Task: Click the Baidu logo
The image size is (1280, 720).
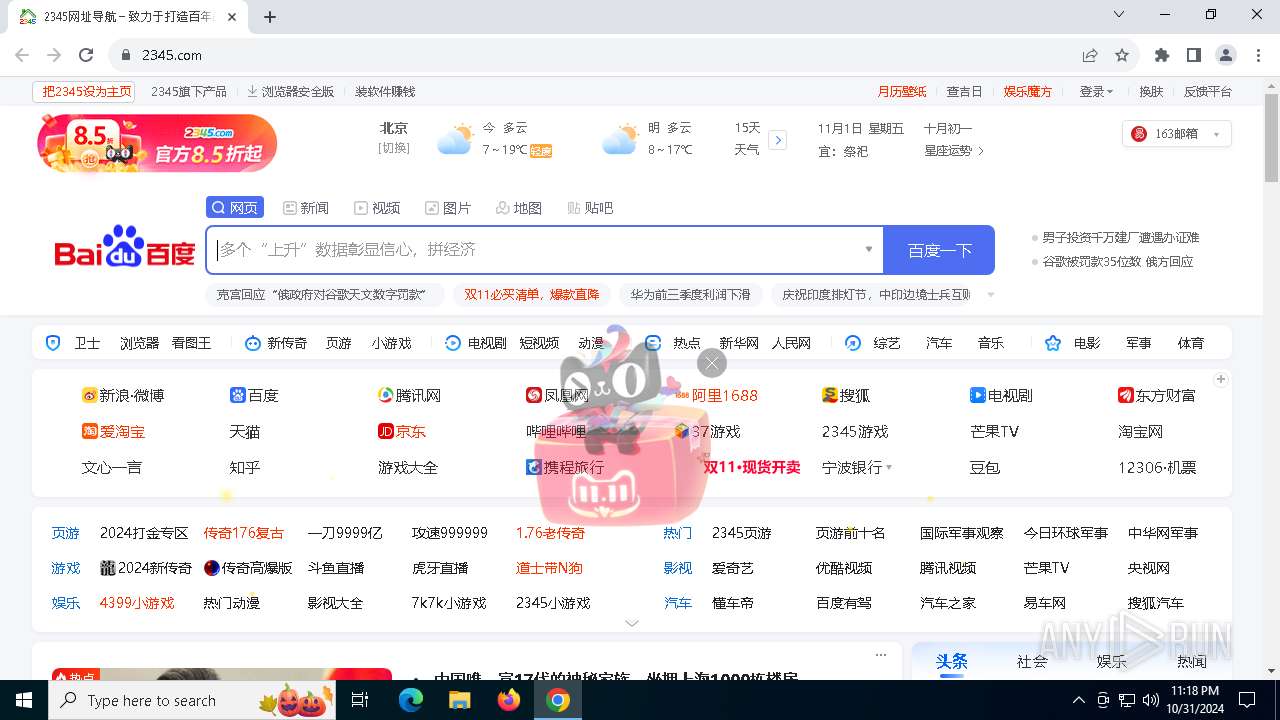Action: coord(125,247)
